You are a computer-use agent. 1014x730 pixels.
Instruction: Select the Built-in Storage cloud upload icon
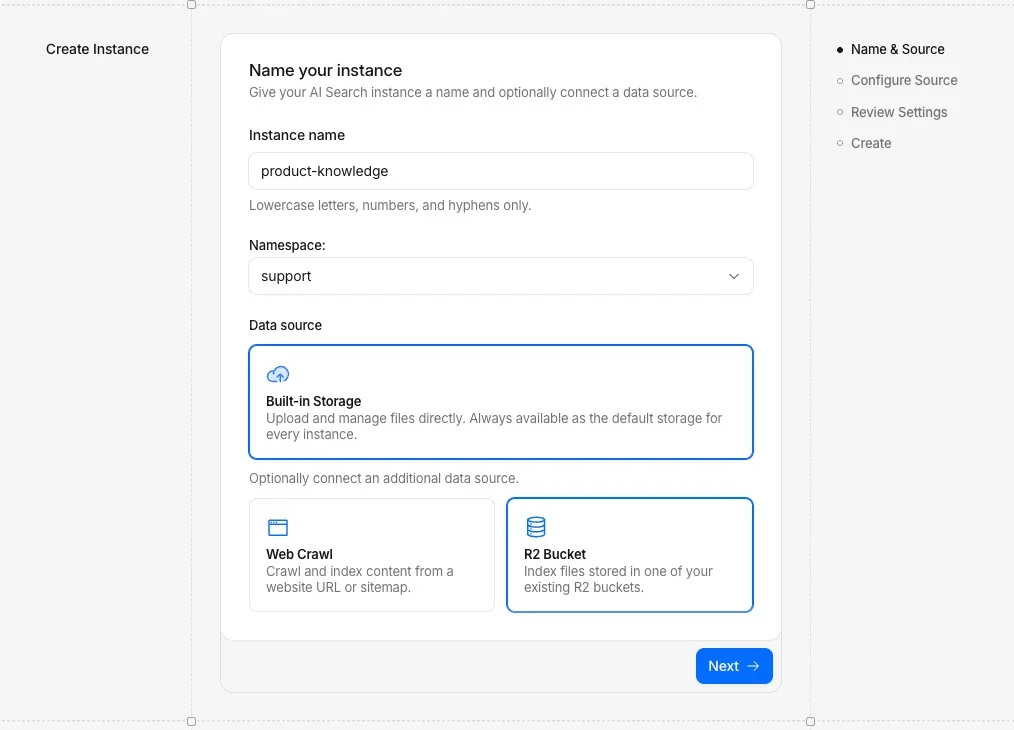277,374
